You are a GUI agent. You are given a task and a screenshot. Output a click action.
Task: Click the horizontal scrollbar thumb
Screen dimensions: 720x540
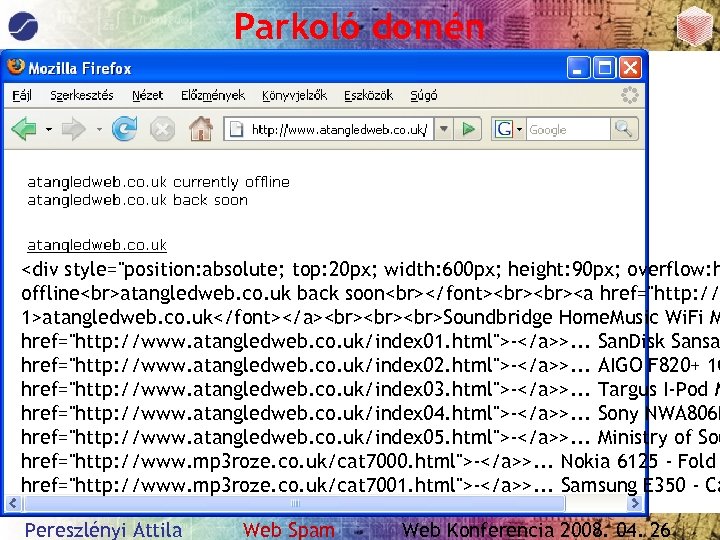[294, 503]
